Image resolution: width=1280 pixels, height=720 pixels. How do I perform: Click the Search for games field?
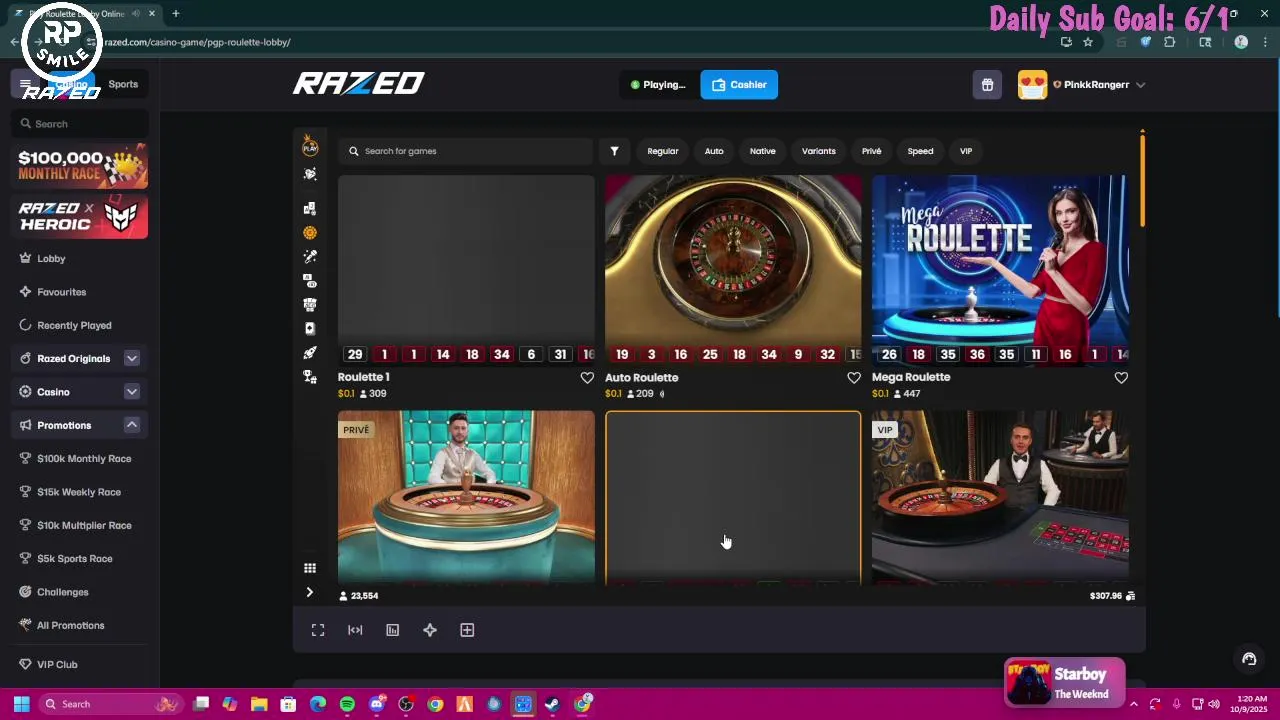click(466, 151)
